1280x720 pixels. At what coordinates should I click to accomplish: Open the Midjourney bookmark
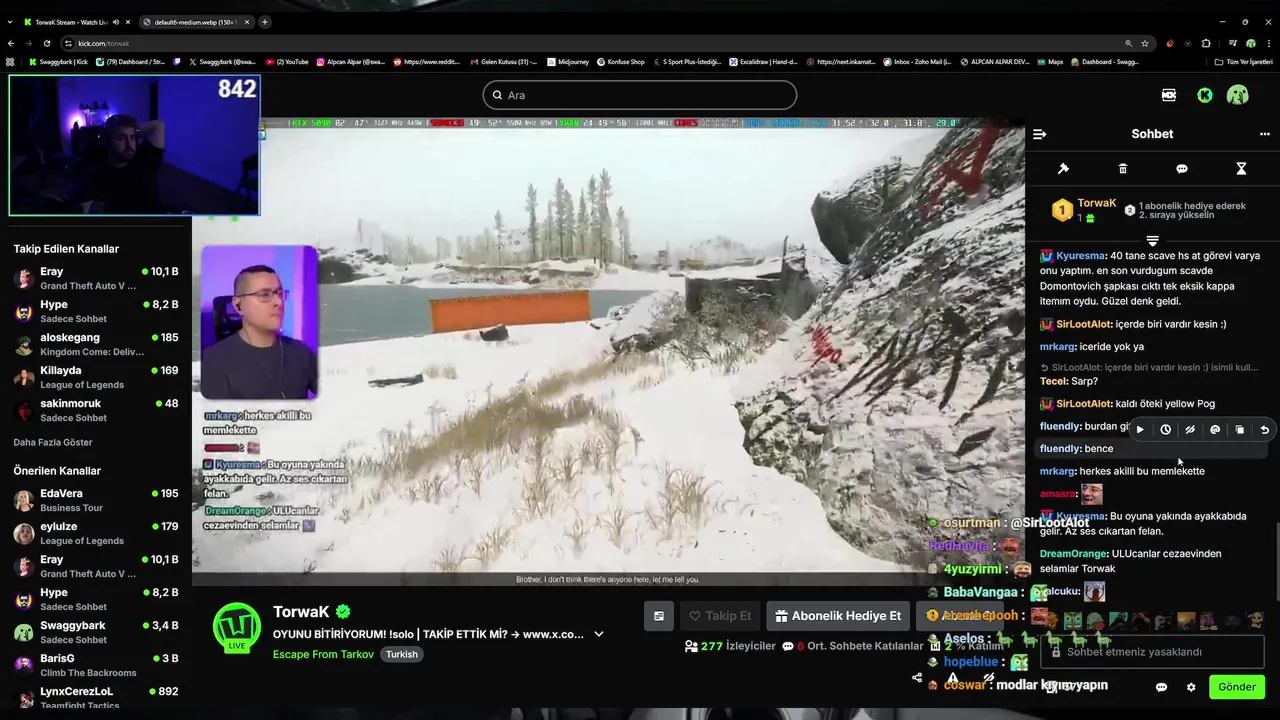(567, 62)
